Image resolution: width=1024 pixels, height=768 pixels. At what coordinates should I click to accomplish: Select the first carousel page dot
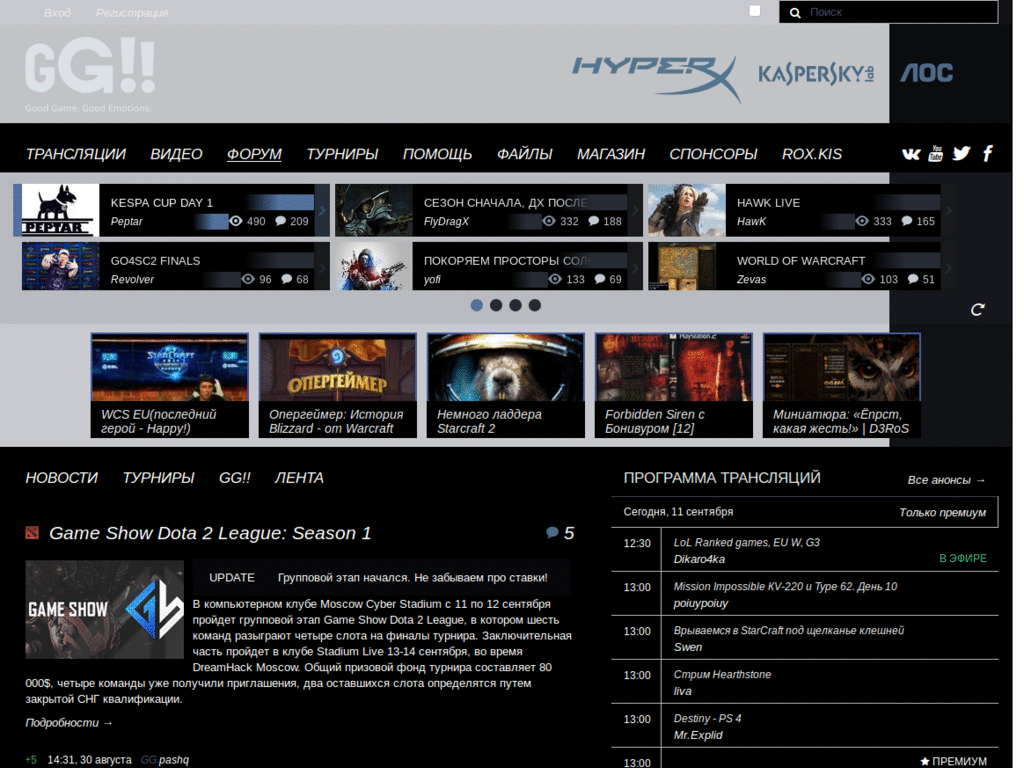477,305
